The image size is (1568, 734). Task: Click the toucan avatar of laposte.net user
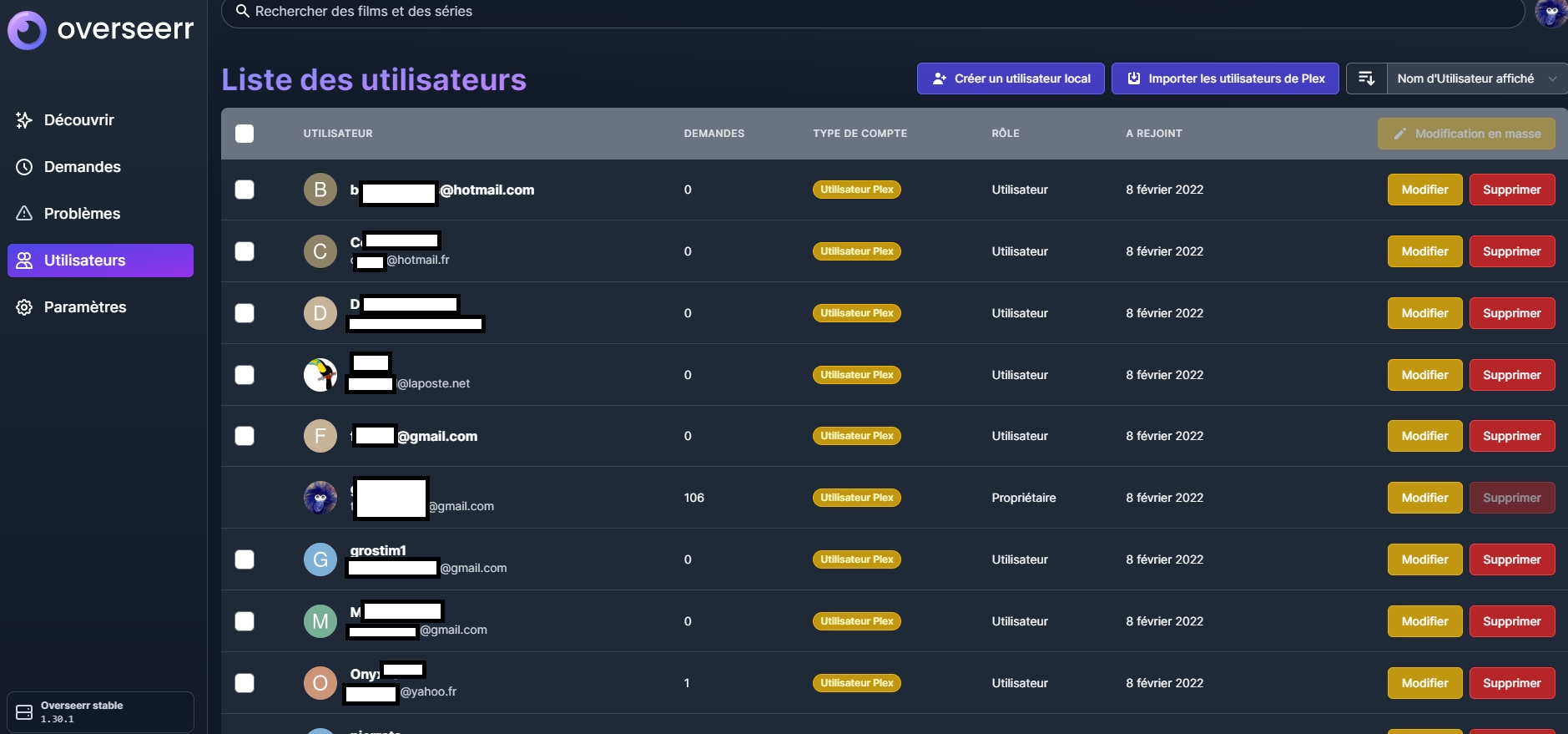tap(320, 375)
